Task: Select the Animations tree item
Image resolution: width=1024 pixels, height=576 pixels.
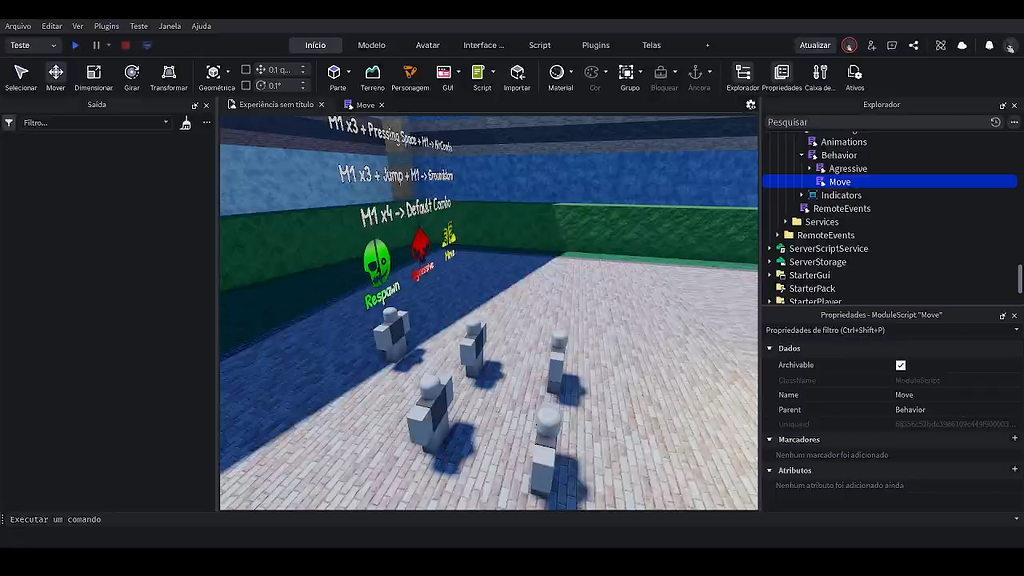Action: coord(844,142)
